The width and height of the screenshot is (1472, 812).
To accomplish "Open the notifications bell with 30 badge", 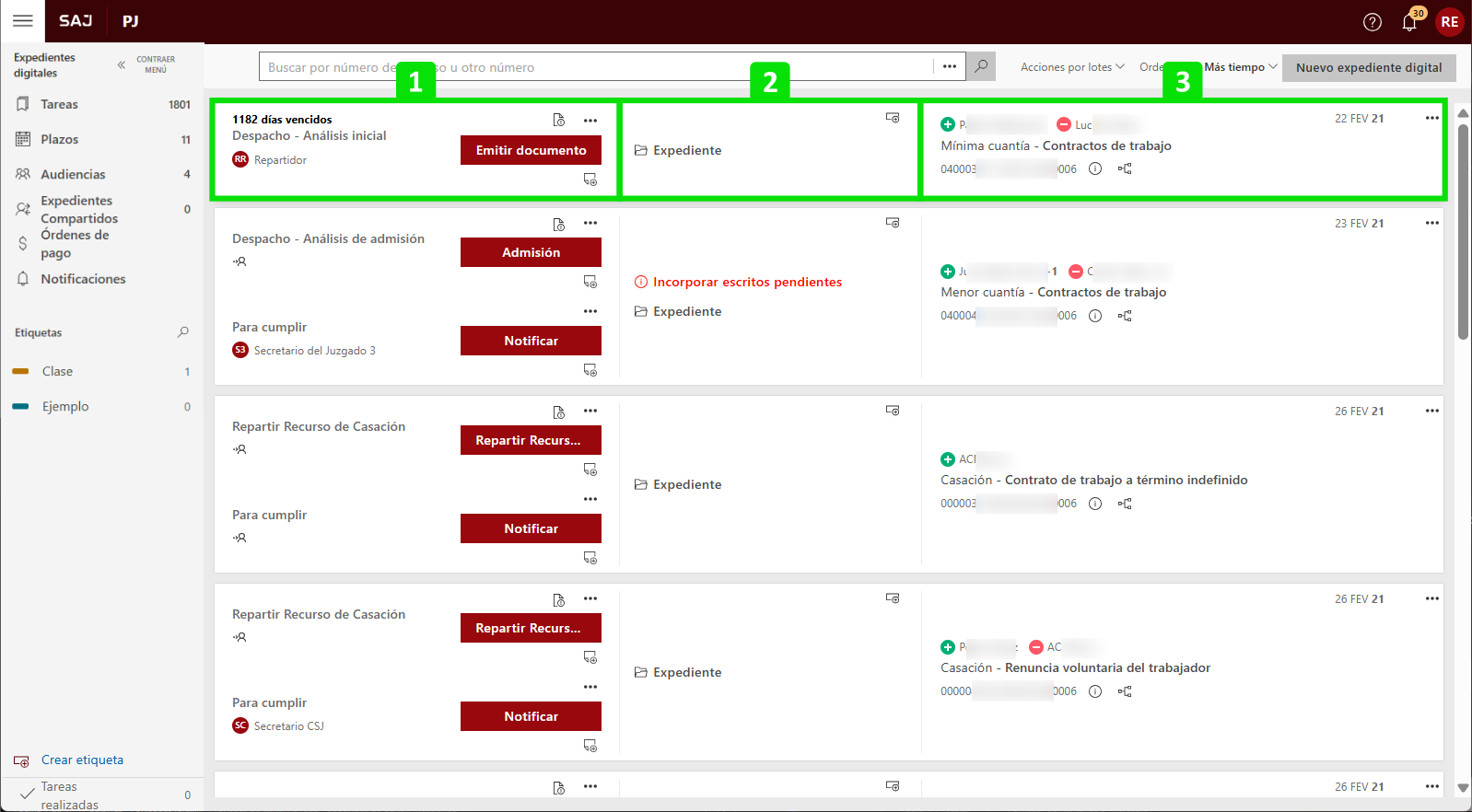I will (1409, 22).
